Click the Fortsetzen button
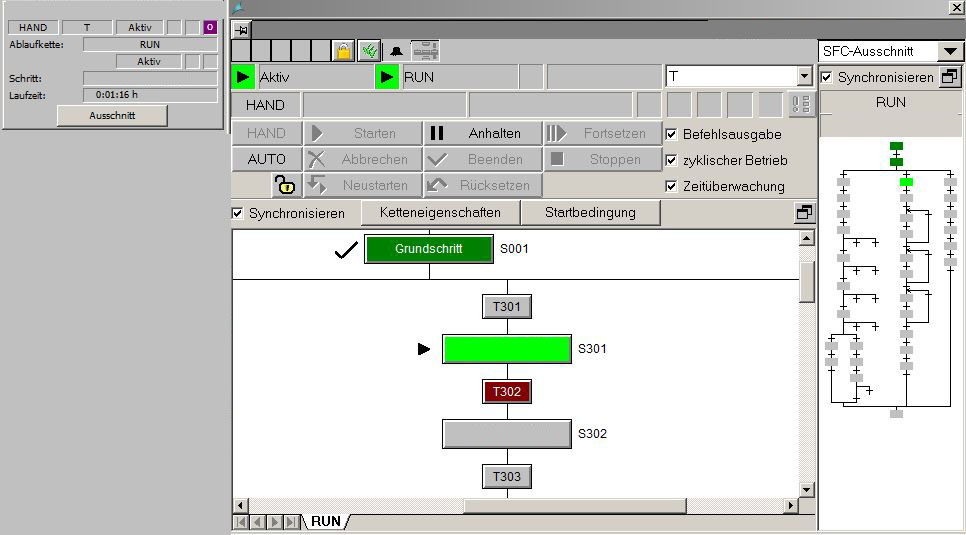 (603, 133)
